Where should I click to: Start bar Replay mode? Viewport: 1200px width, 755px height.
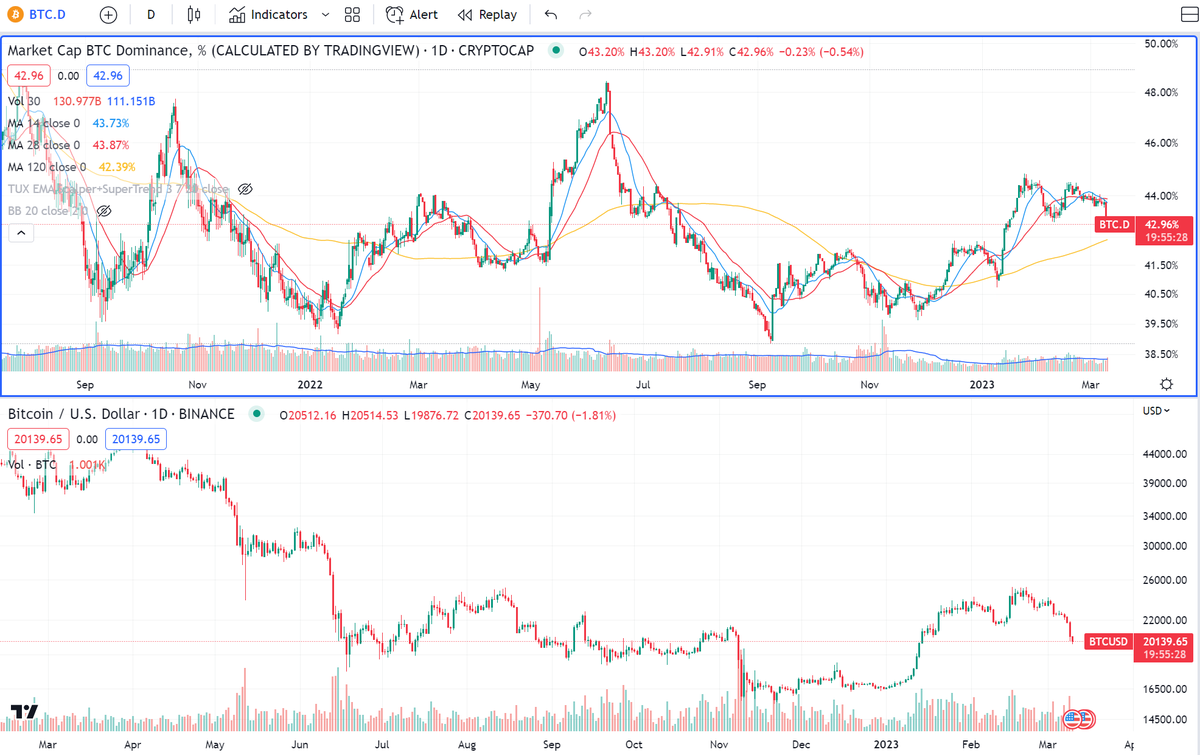488,15
